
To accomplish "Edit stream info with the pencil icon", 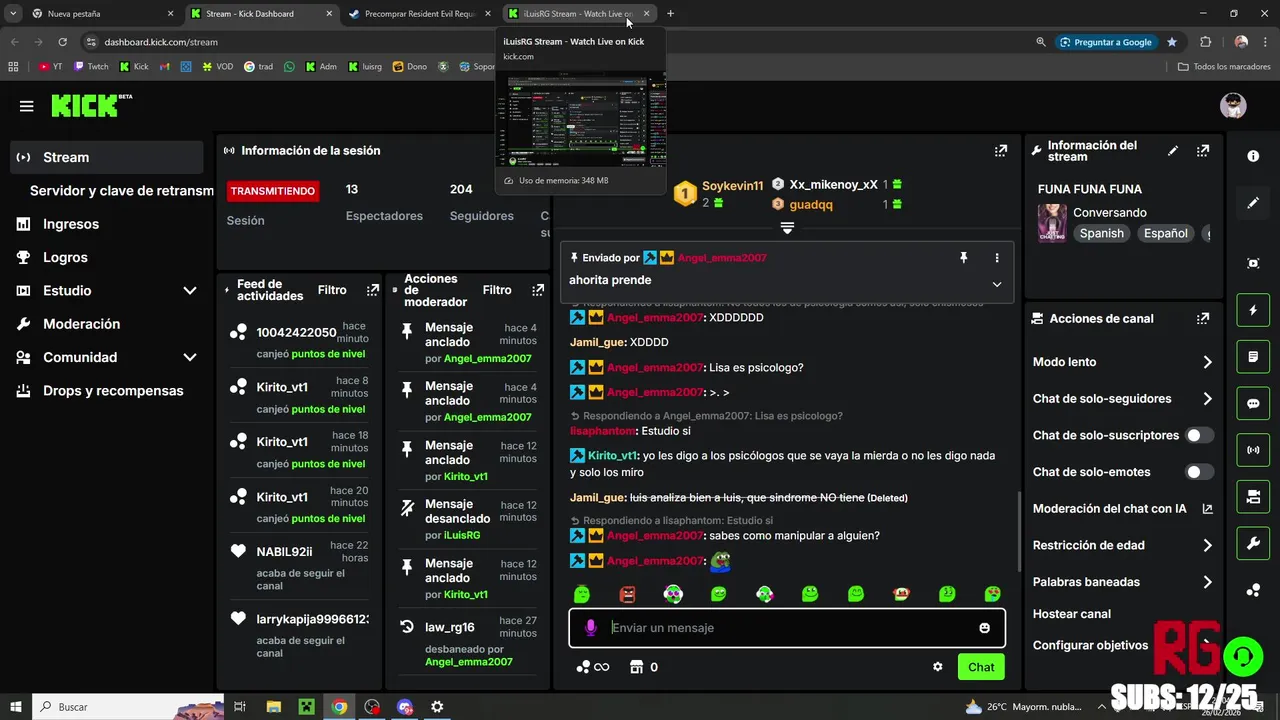I will (x=1173, y=151).
